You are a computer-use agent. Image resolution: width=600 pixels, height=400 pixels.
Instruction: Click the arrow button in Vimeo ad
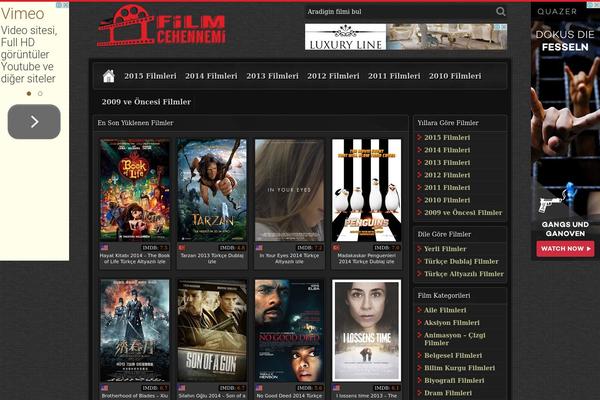pos(34,122)
